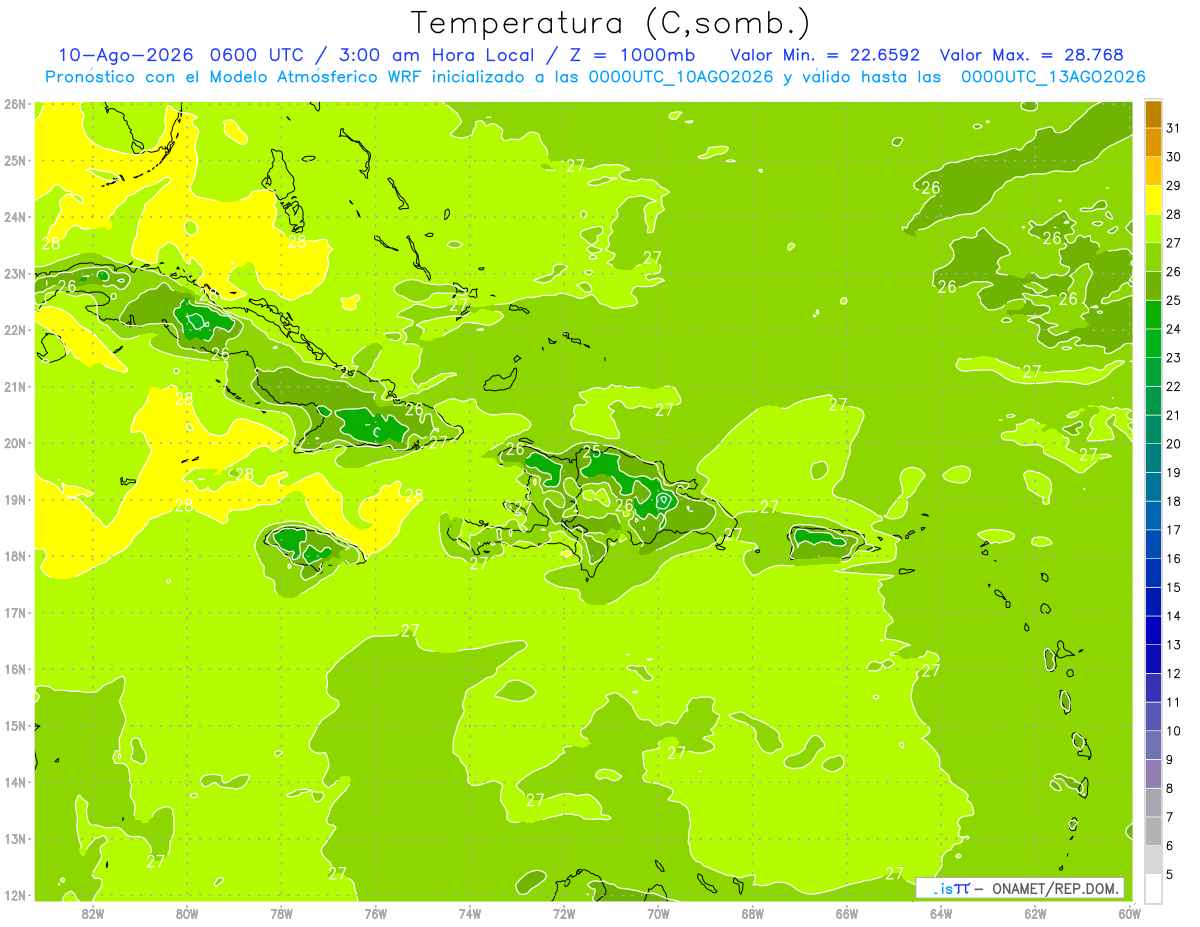
Task: Click the '25' contour label over Hispaniola
Action: pos(592,451)
